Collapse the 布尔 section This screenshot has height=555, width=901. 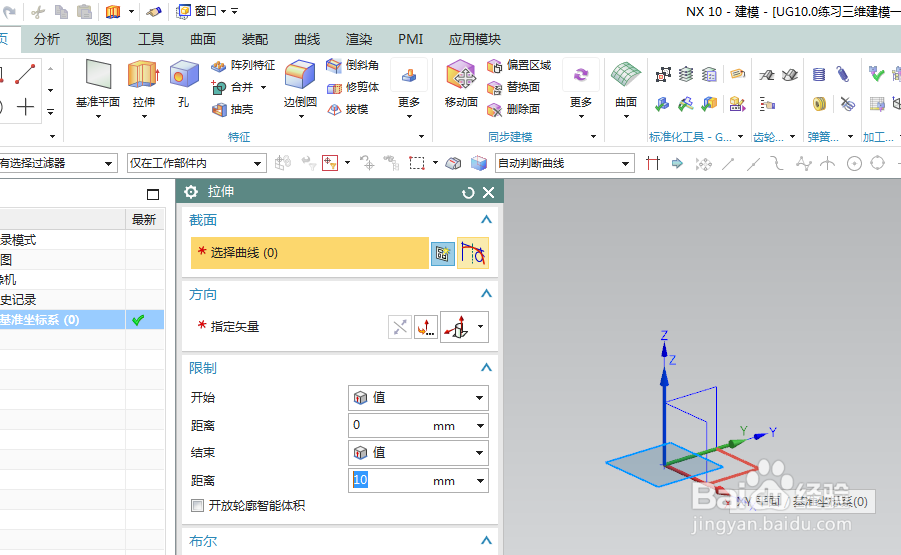click(x=486, y=540)
